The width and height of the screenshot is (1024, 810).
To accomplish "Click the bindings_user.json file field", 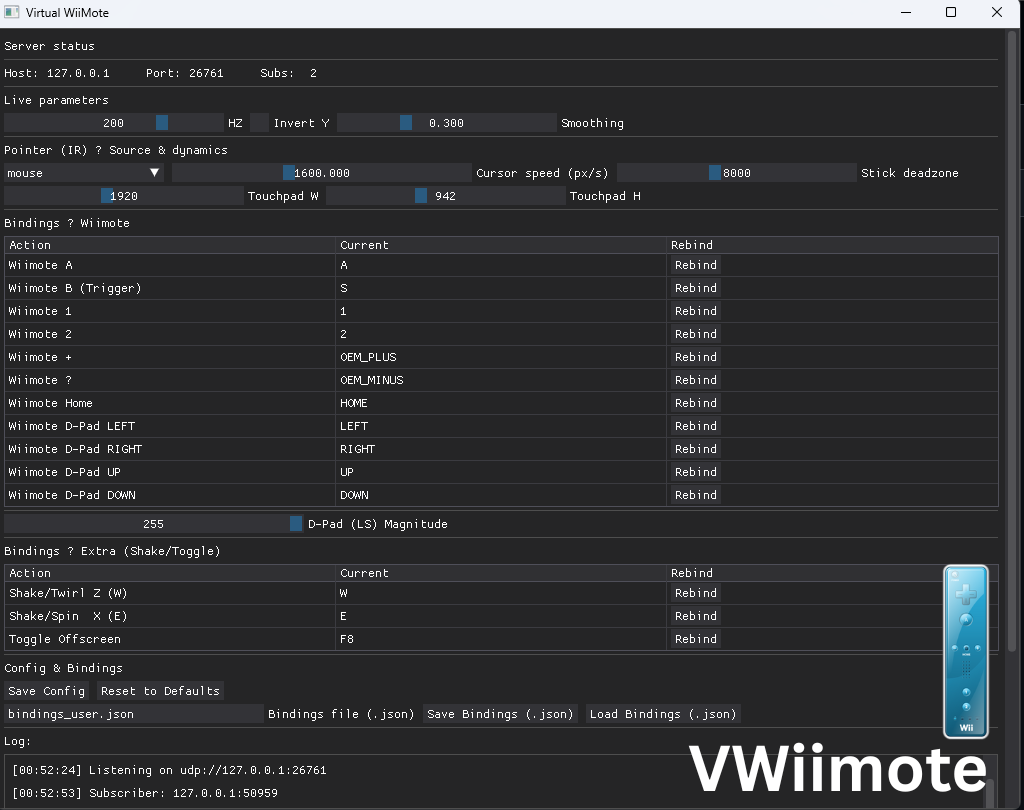I will [x=134, y=714].
